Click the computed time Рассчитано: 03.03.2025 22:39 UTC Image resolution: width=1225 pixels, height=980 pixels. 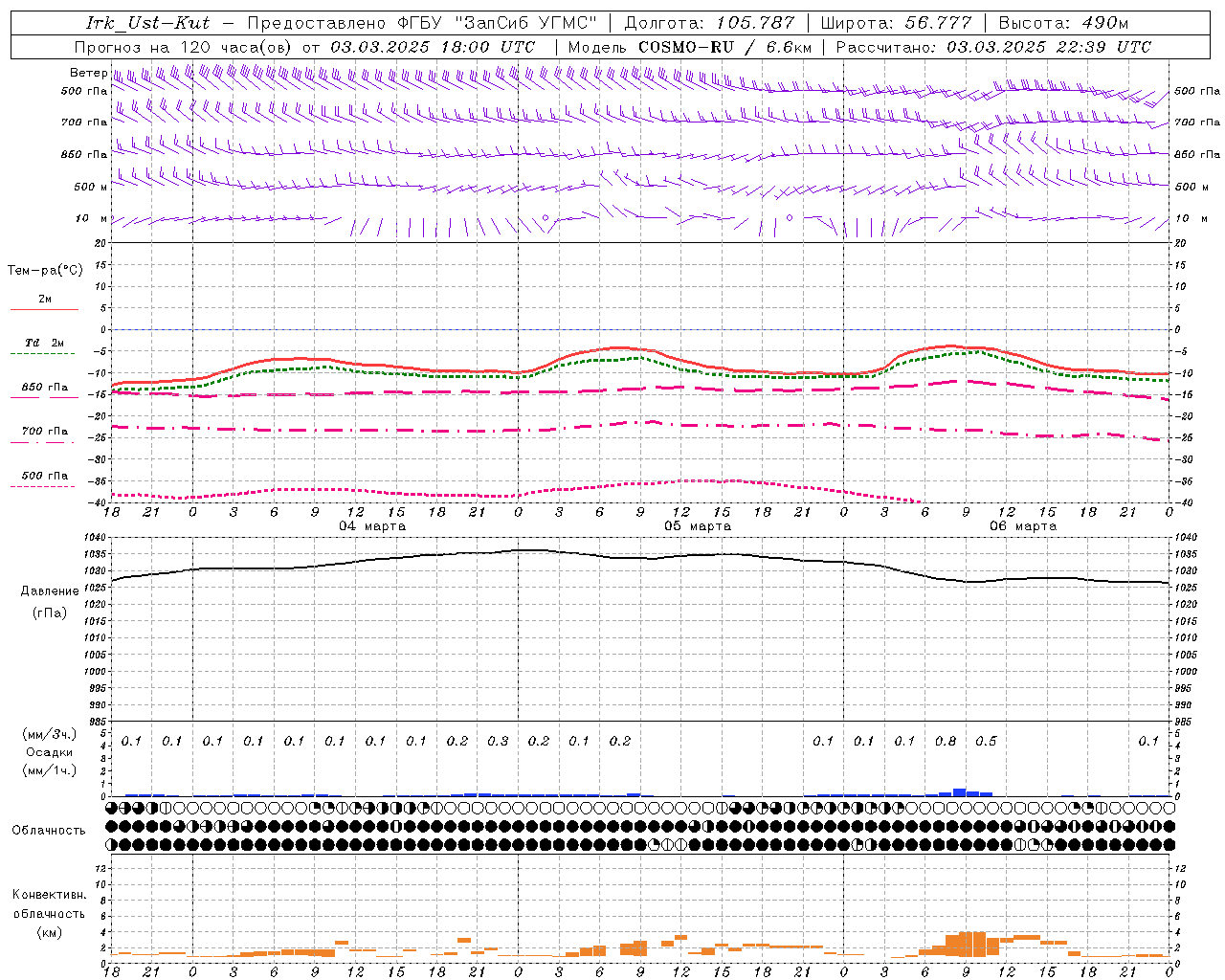tap(993, 47)
